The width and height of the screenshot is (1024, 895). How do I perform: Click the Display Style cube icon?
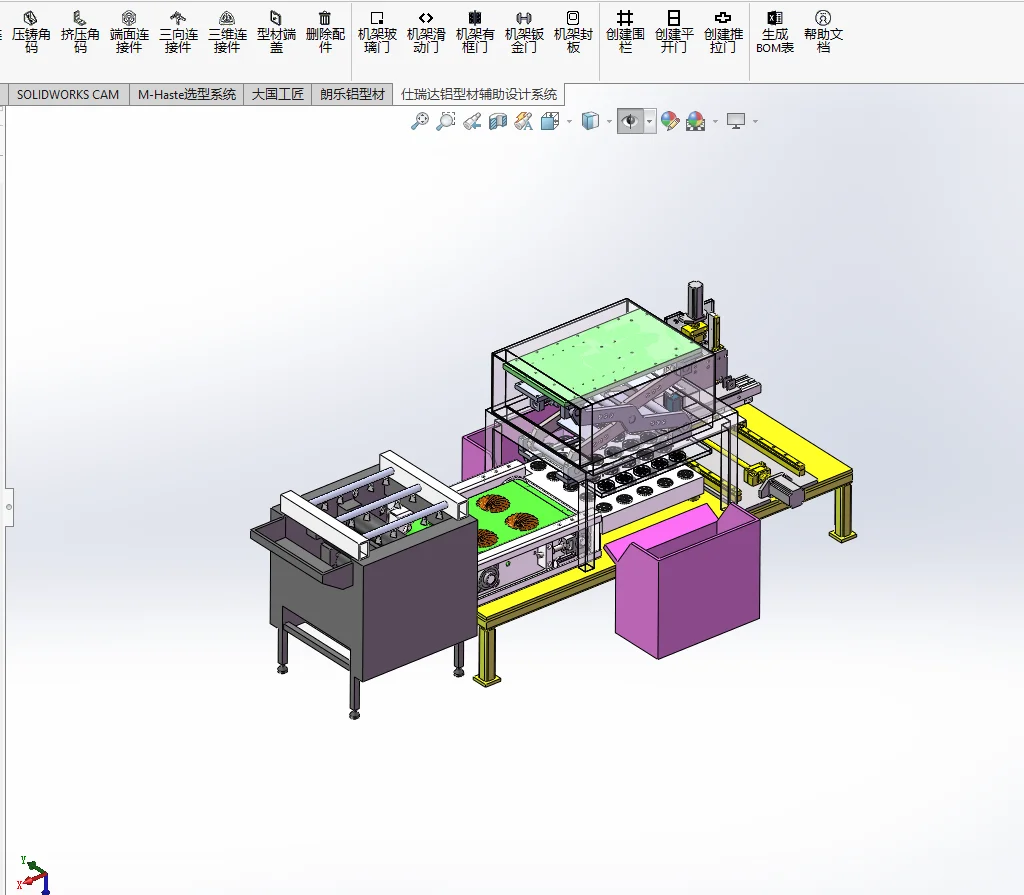590,121
